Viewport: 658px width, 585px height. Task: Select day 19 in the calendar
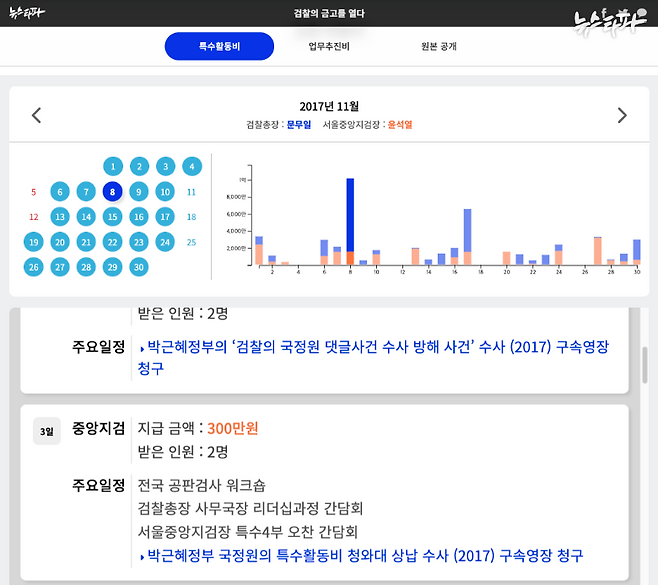click(x=34, y=242)
